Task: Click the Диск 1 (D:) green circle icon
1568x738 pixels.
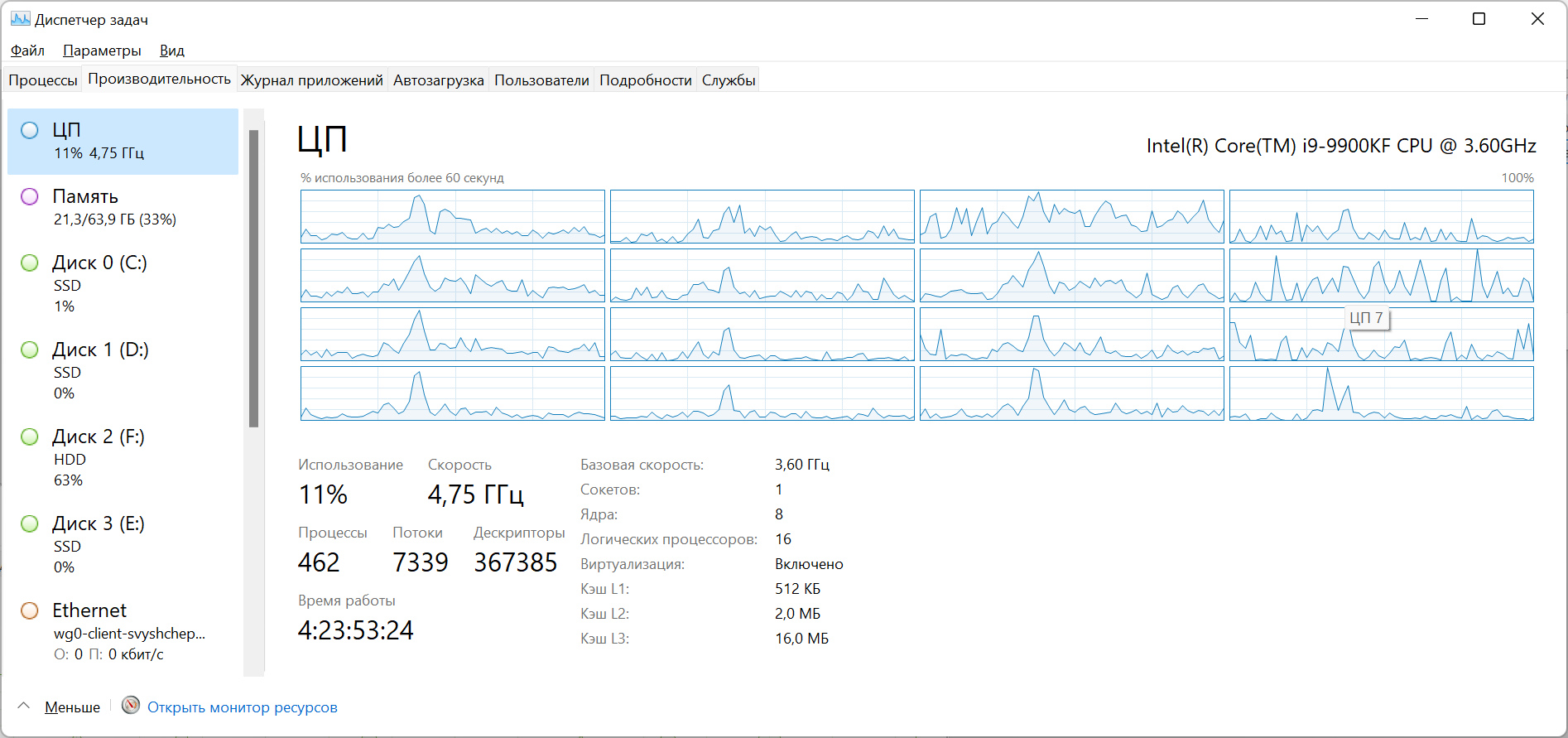Action: (30, 350)
